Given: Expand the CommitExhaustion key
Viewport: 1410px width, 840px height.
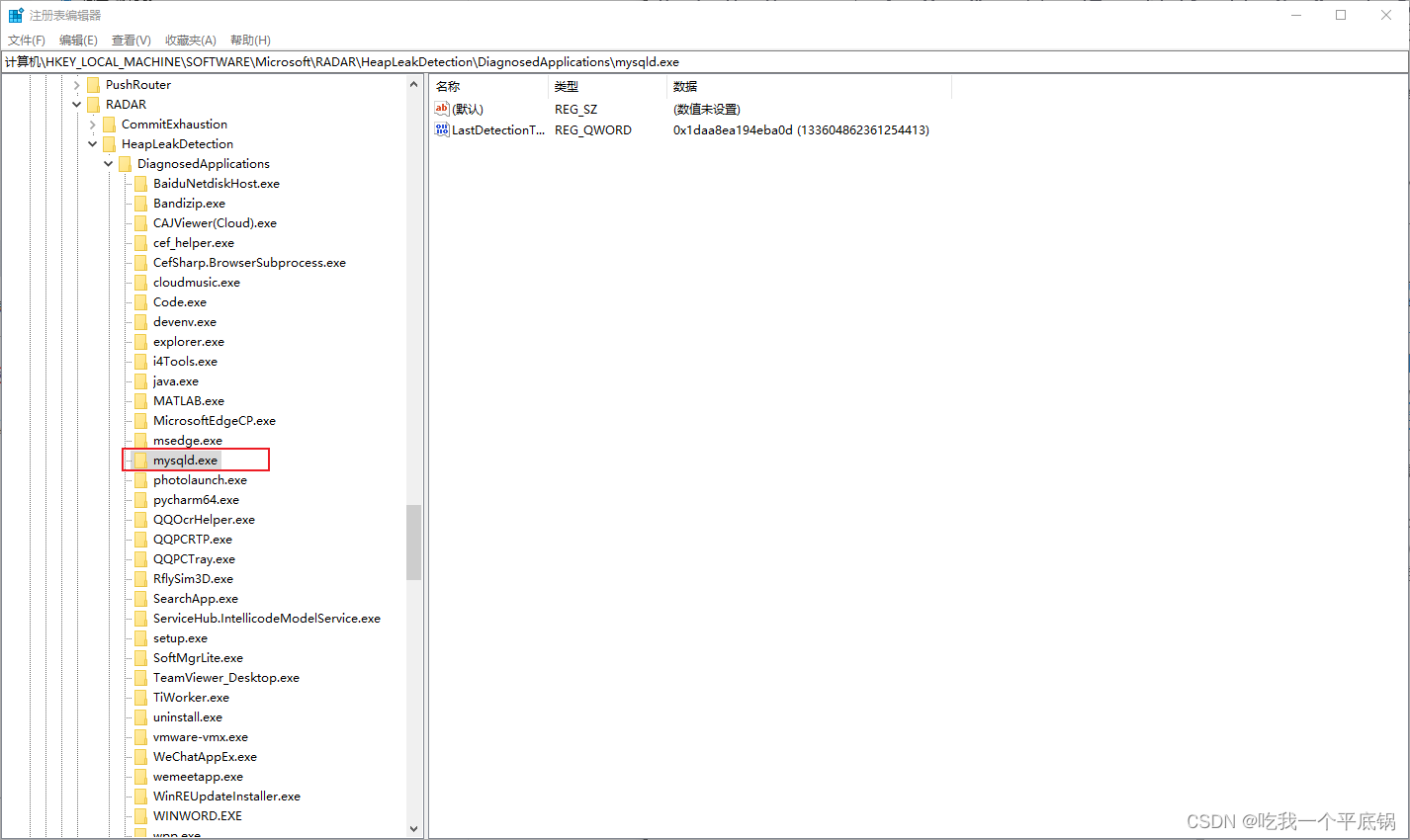Looking at the screenshot, I should coord(93,125).
